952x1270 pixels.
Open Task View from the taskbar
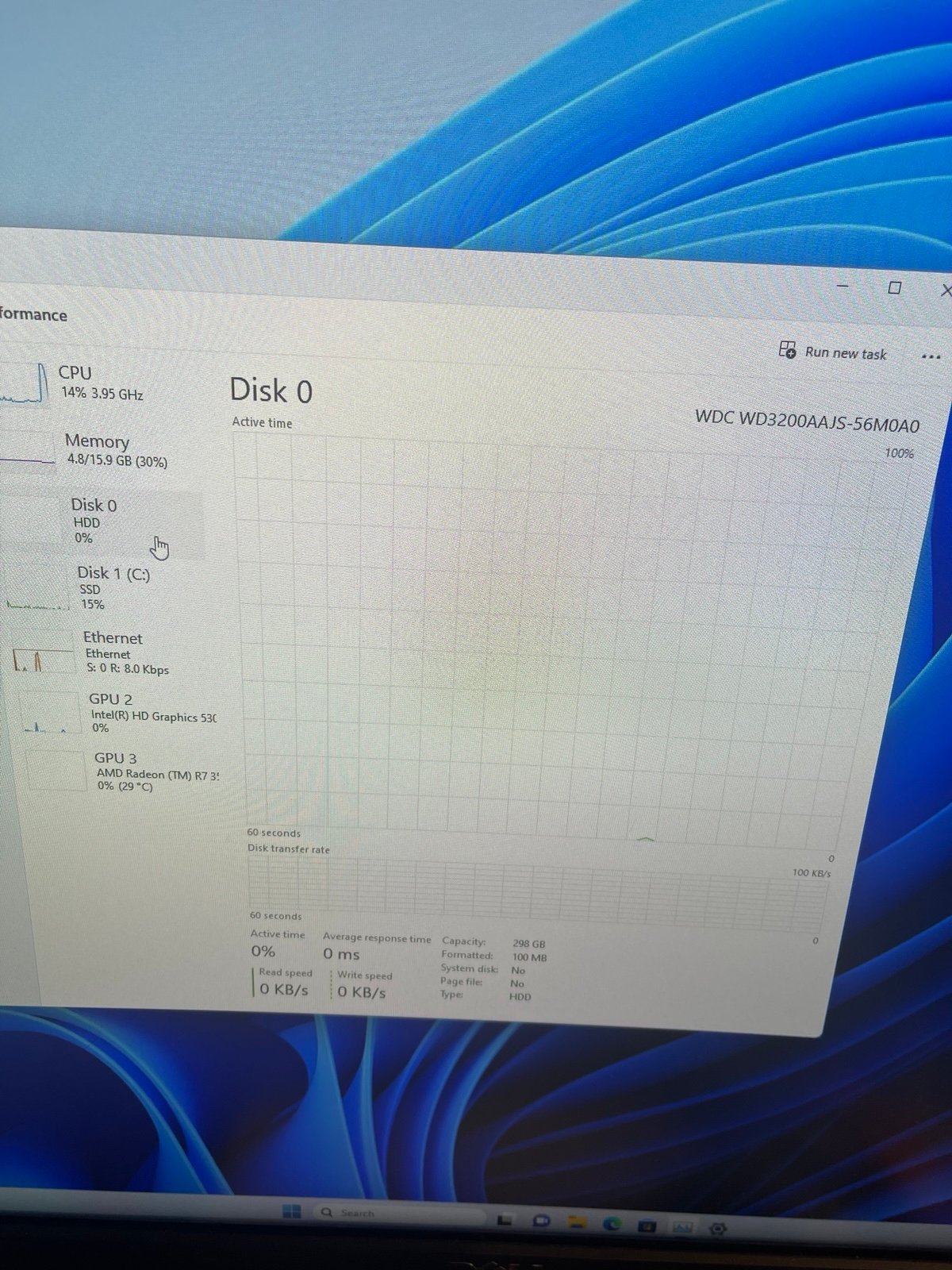505,1220
